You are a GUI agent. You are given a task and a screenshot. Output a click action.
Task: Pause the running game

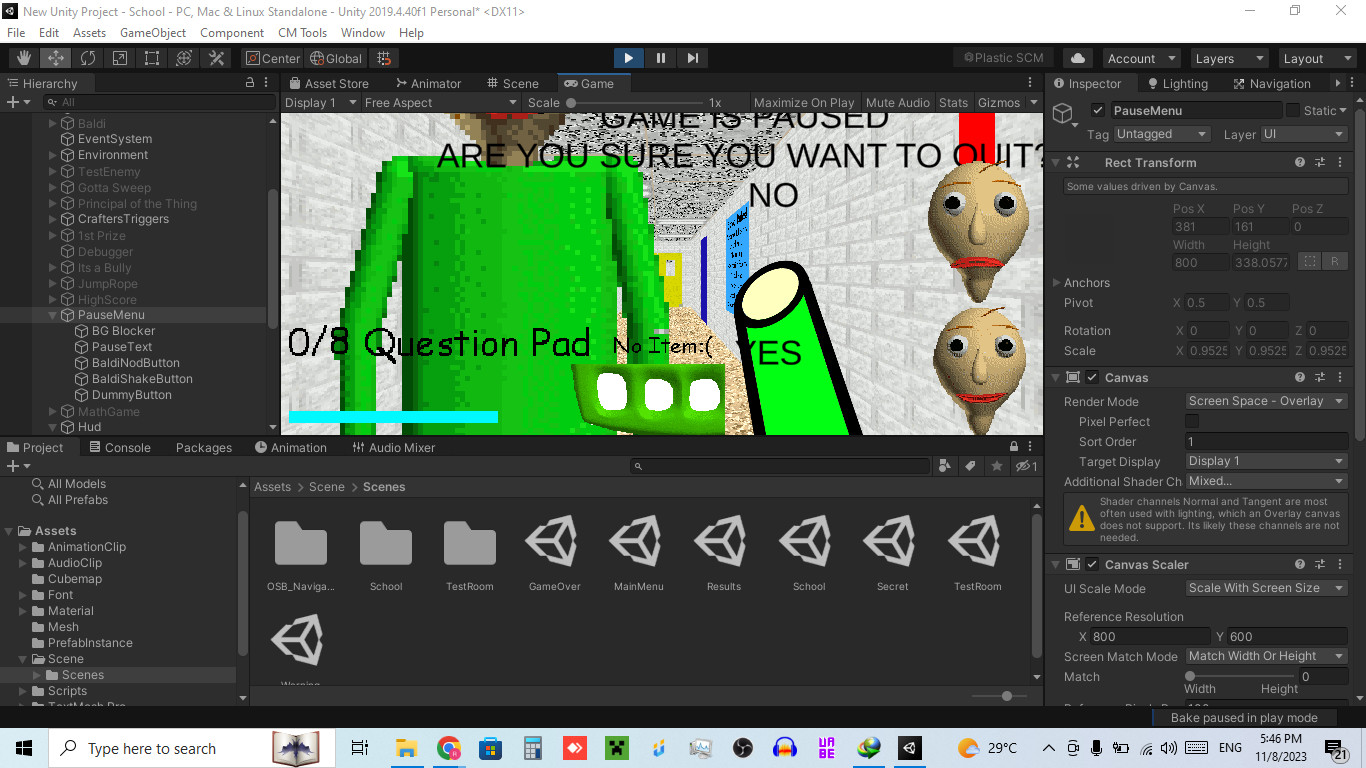coord(660,58)
